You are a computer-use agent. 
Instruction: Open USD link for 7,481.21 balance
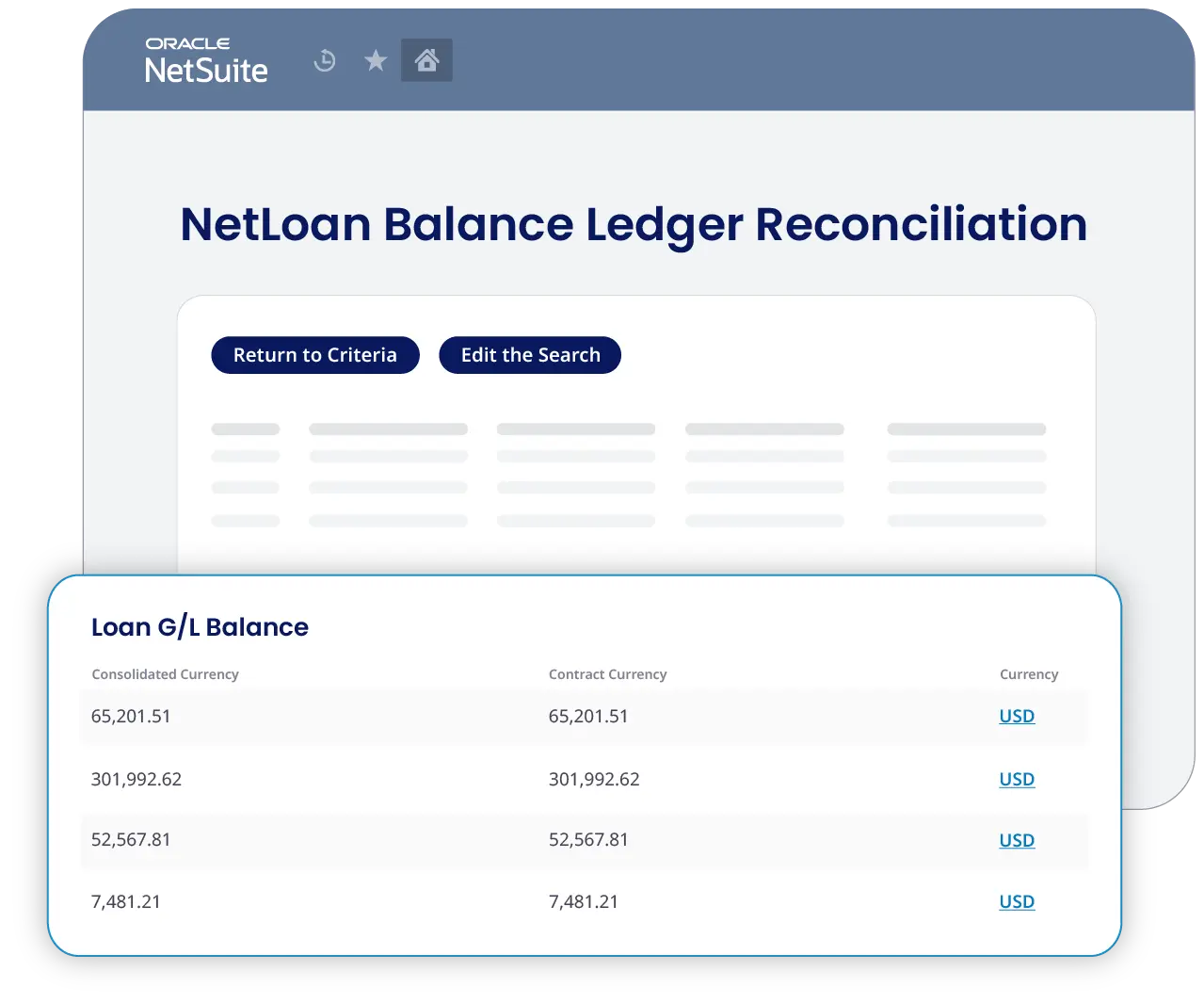pos(1017,901)
